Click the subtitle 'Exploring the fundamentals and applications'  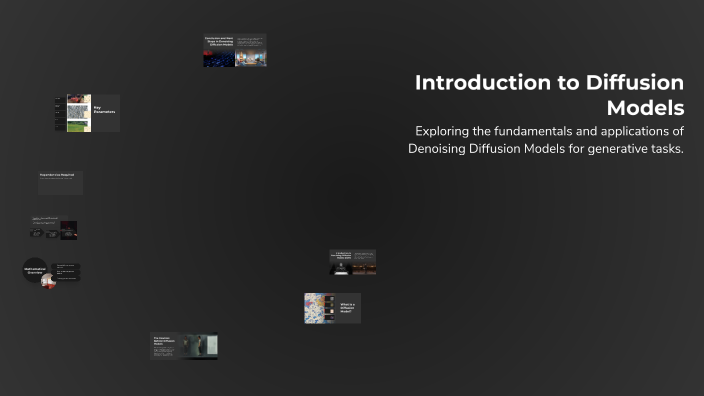[546, 140]
